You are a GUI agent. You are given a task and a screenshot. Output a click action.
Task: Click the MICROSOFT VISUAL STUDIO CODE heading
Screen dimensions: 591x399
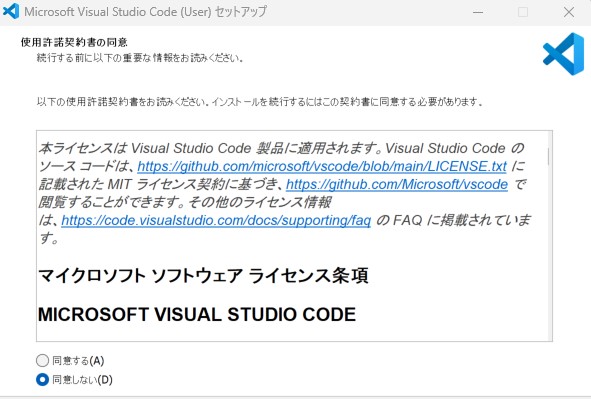click(x=197, y=314)
